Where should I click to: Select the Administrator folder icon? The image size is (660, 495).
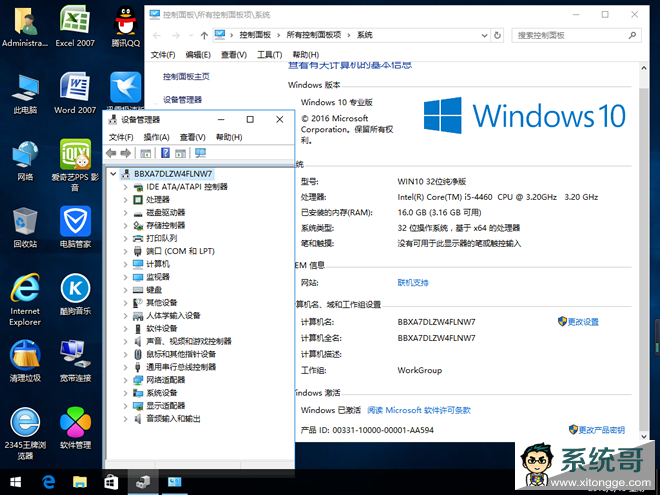[x=25, y=25]
